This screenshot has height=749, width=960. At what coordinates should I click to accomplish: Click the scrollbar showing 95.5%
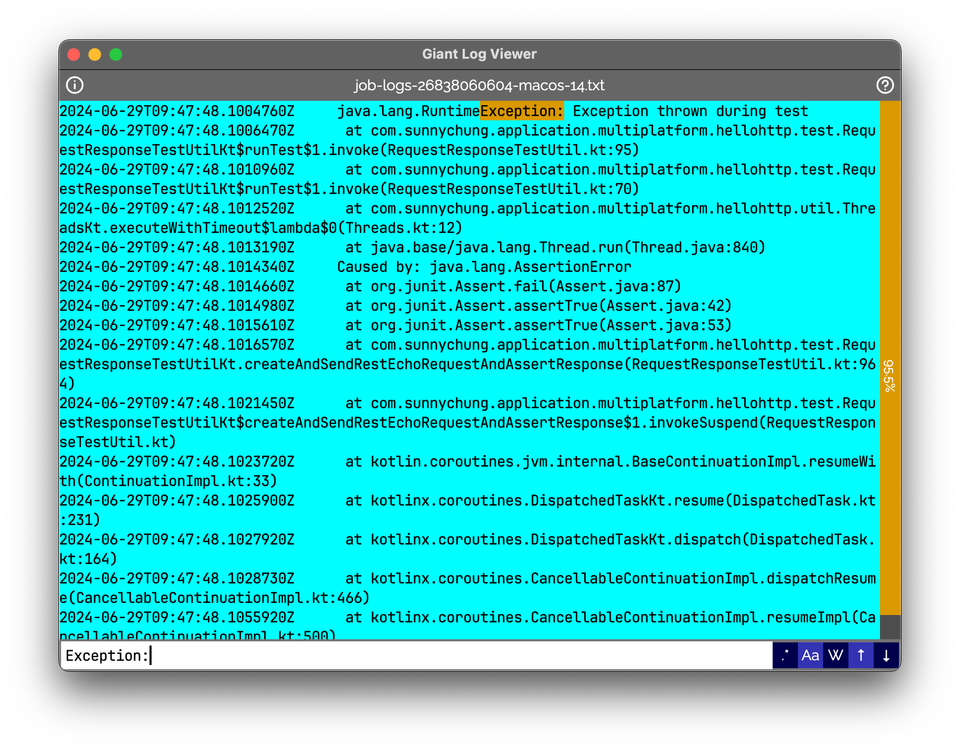pos(884,370)
